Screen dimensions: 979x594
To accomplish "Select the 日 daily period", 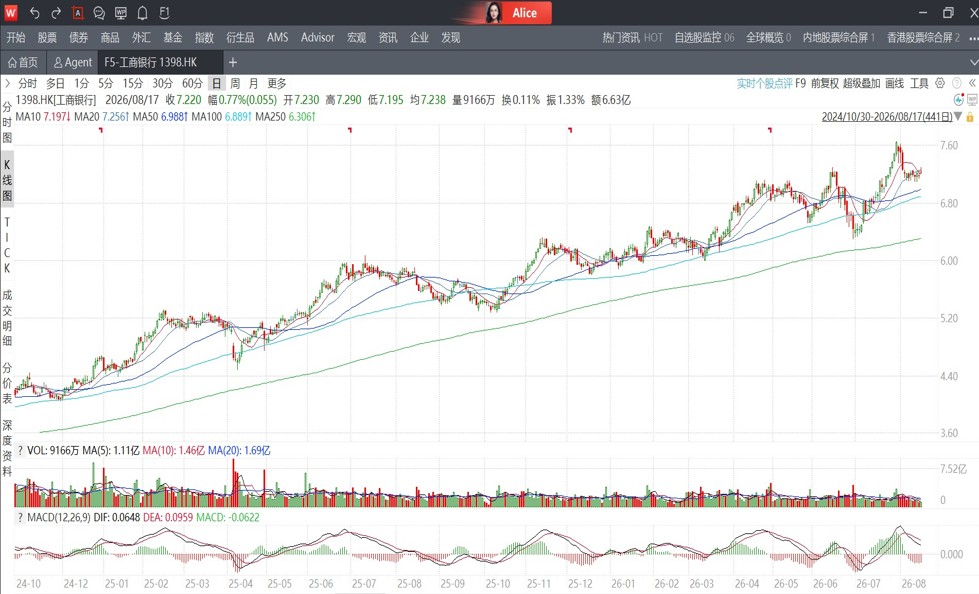I will point(216,83).
